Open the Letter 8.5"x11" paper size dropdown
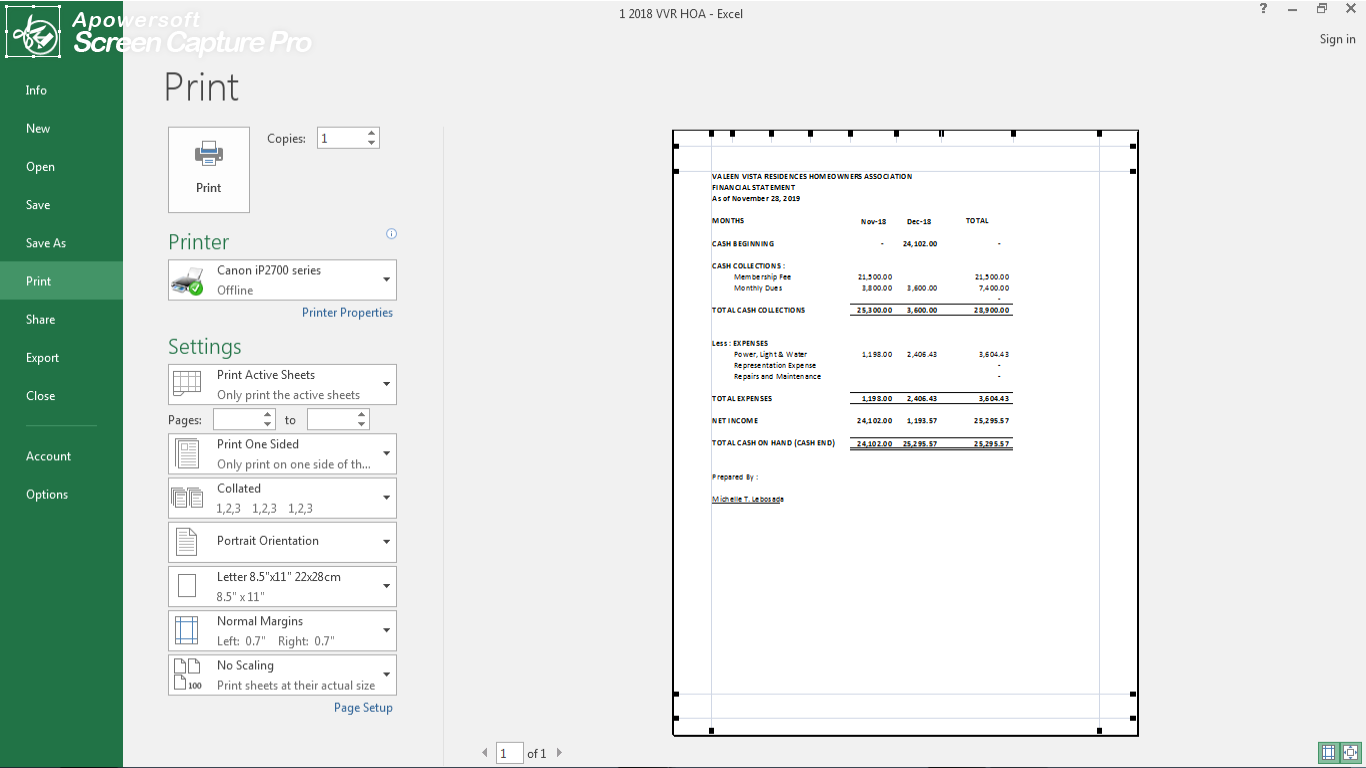The width and height of the screenshot is (1366, 768). coord(282,586)
